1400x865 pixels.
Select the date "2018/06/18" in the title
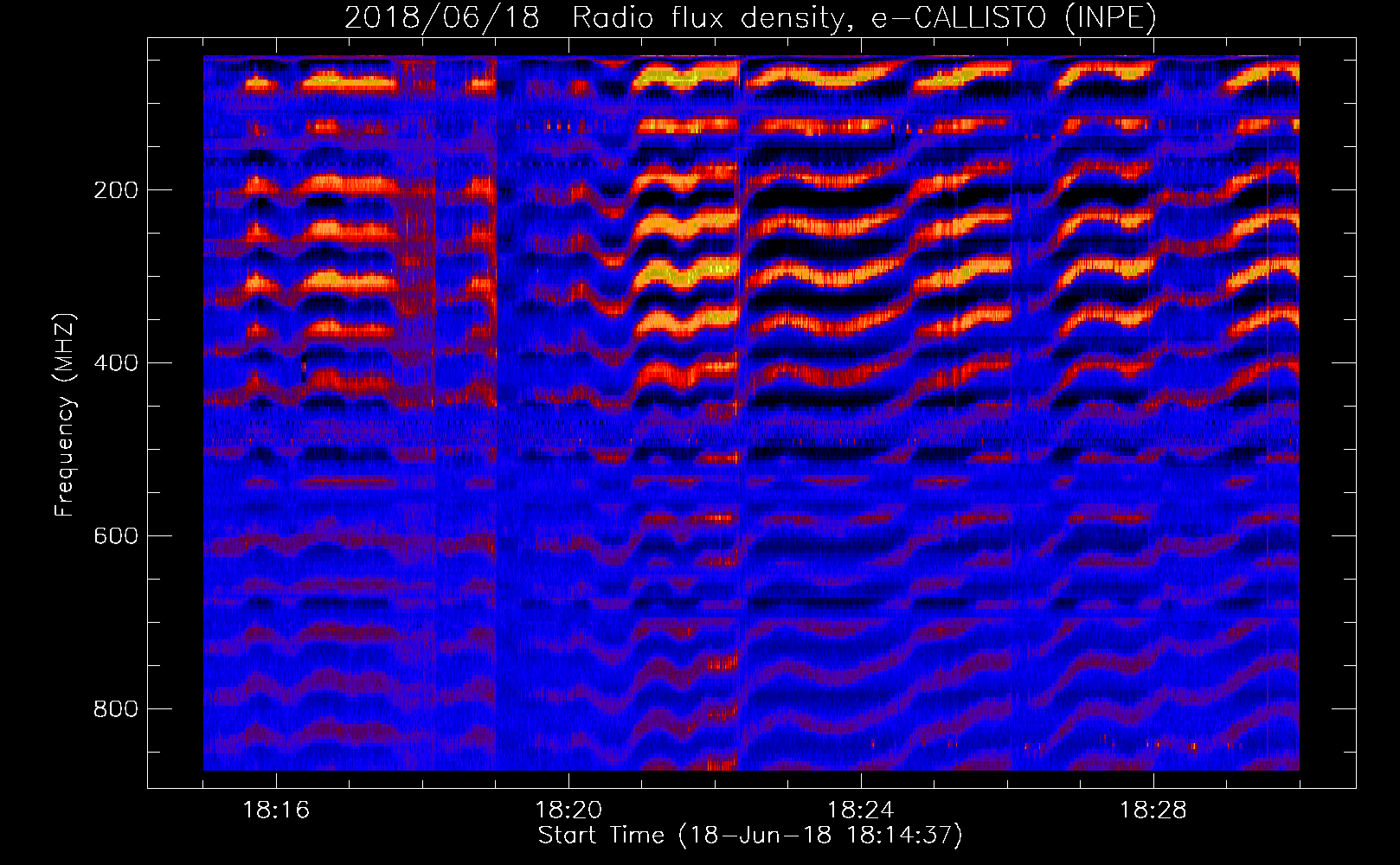point(442,18)
